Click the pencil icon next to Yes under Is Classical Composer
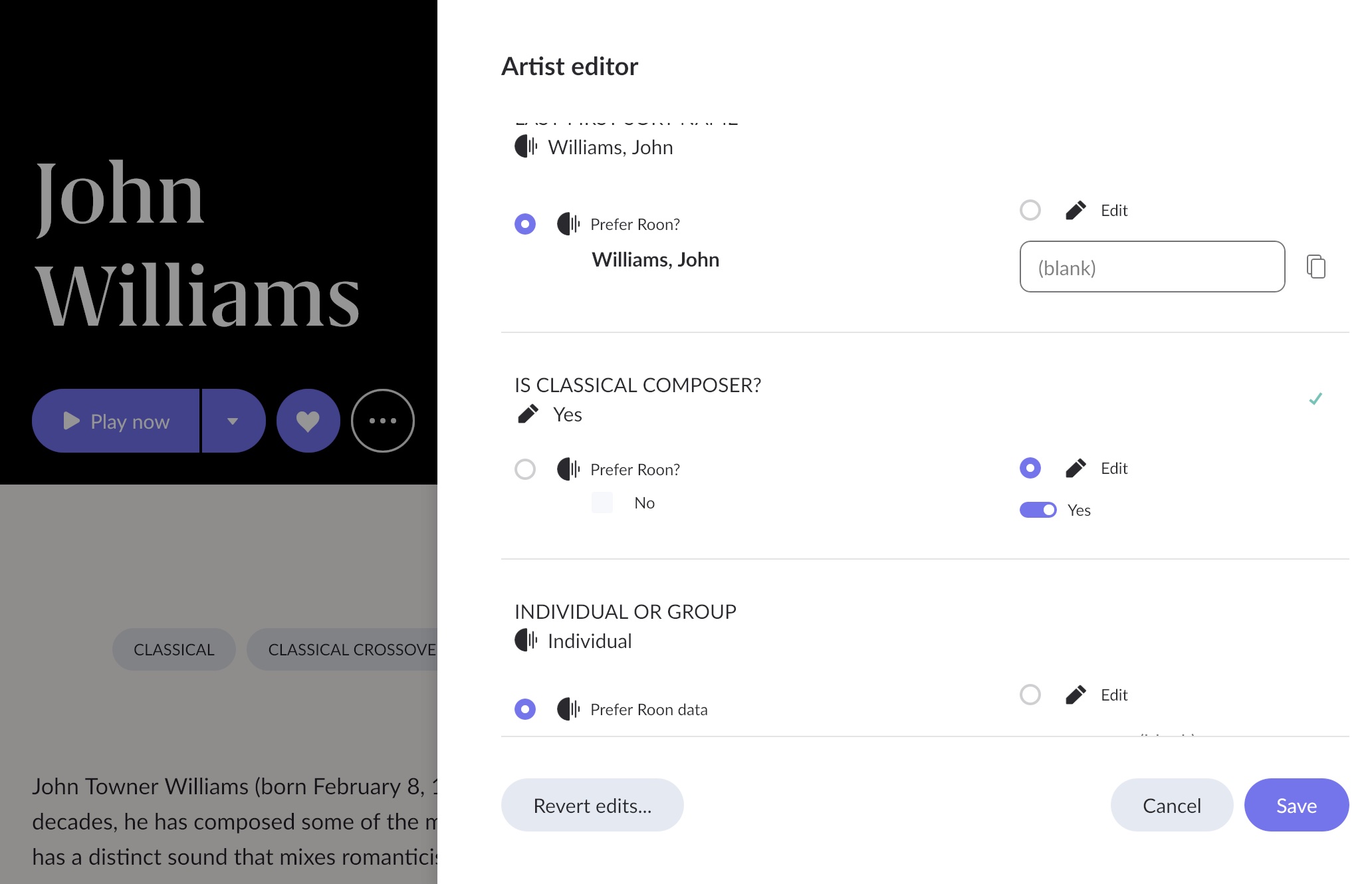Image resolution: width=1372 pixels, height=884 pixels. click(528, 414)
